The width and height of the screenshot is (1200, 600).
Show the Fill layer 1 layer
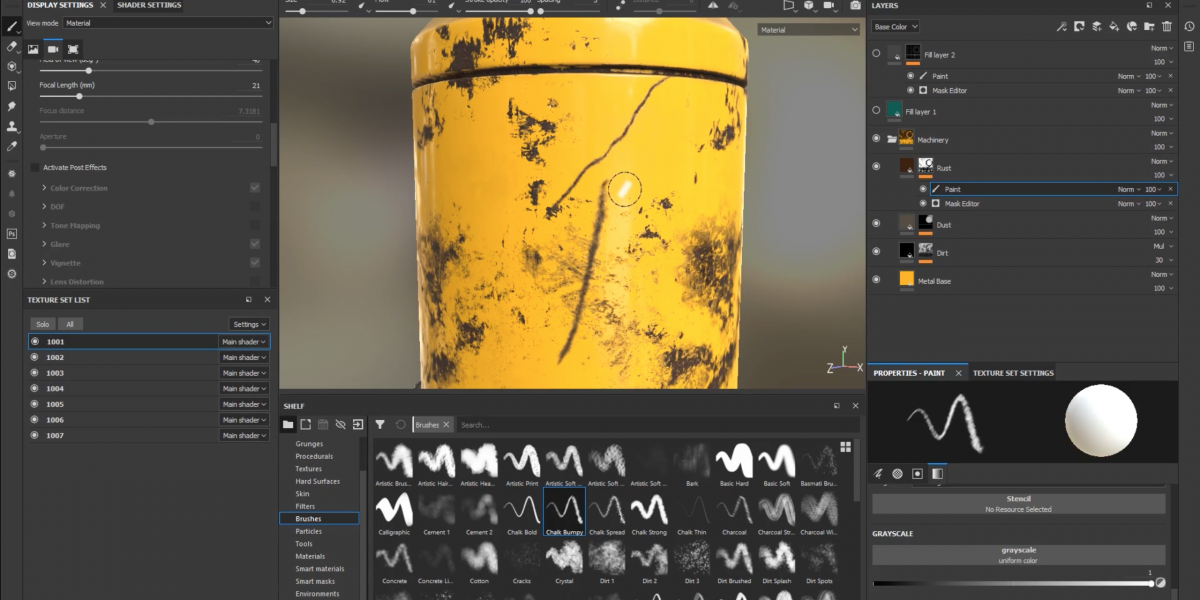point(877,110)
